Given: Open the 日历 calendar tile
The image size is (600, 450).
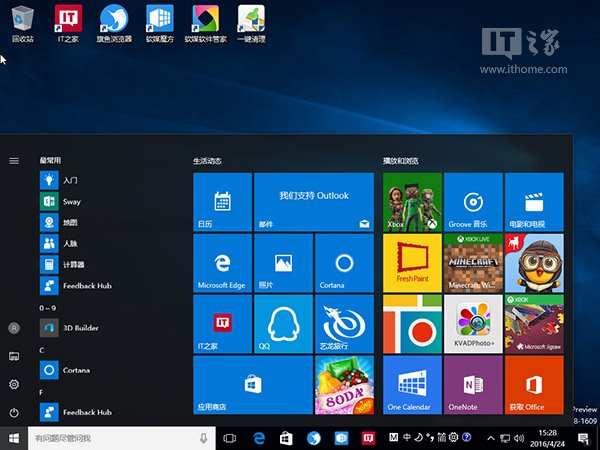Looking at the screenshot, I should point(222,202).
